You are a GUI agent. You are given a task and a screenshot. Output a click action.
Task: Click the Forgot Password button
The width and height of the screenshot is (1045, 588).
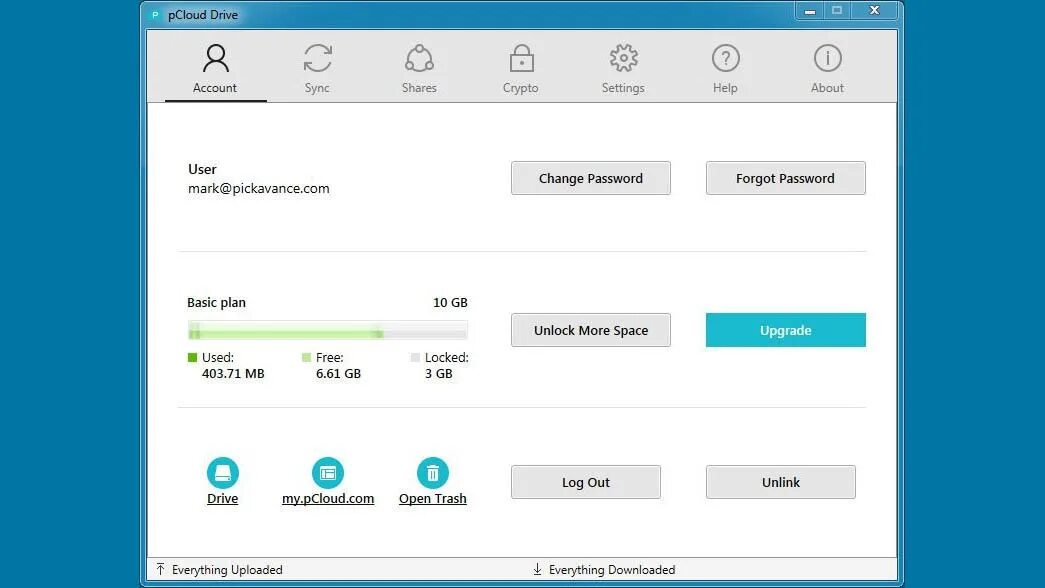(x=786, y=178)
